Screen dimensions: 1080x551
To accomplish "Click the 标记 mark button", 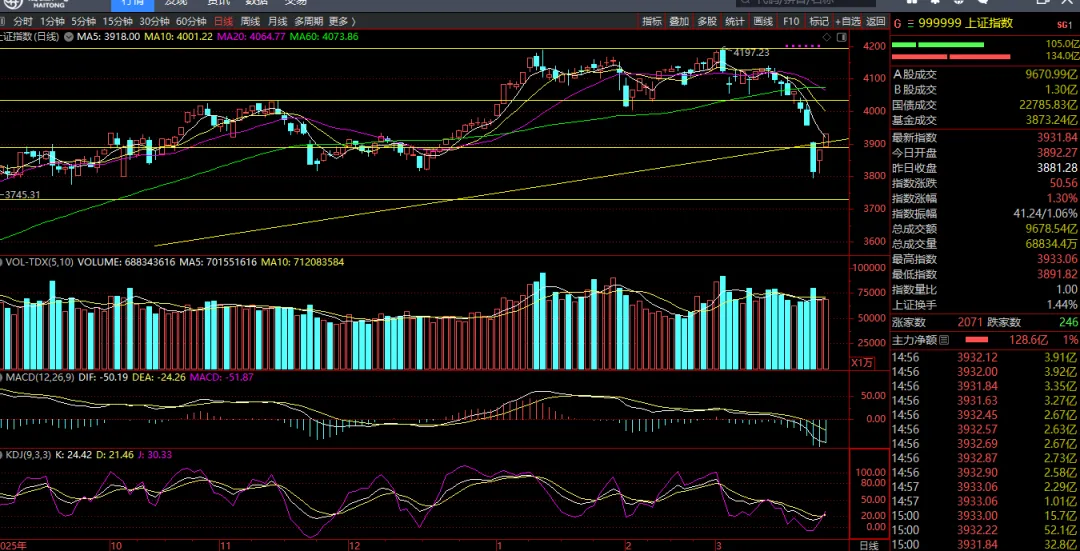I will click(x=819, y=21).
